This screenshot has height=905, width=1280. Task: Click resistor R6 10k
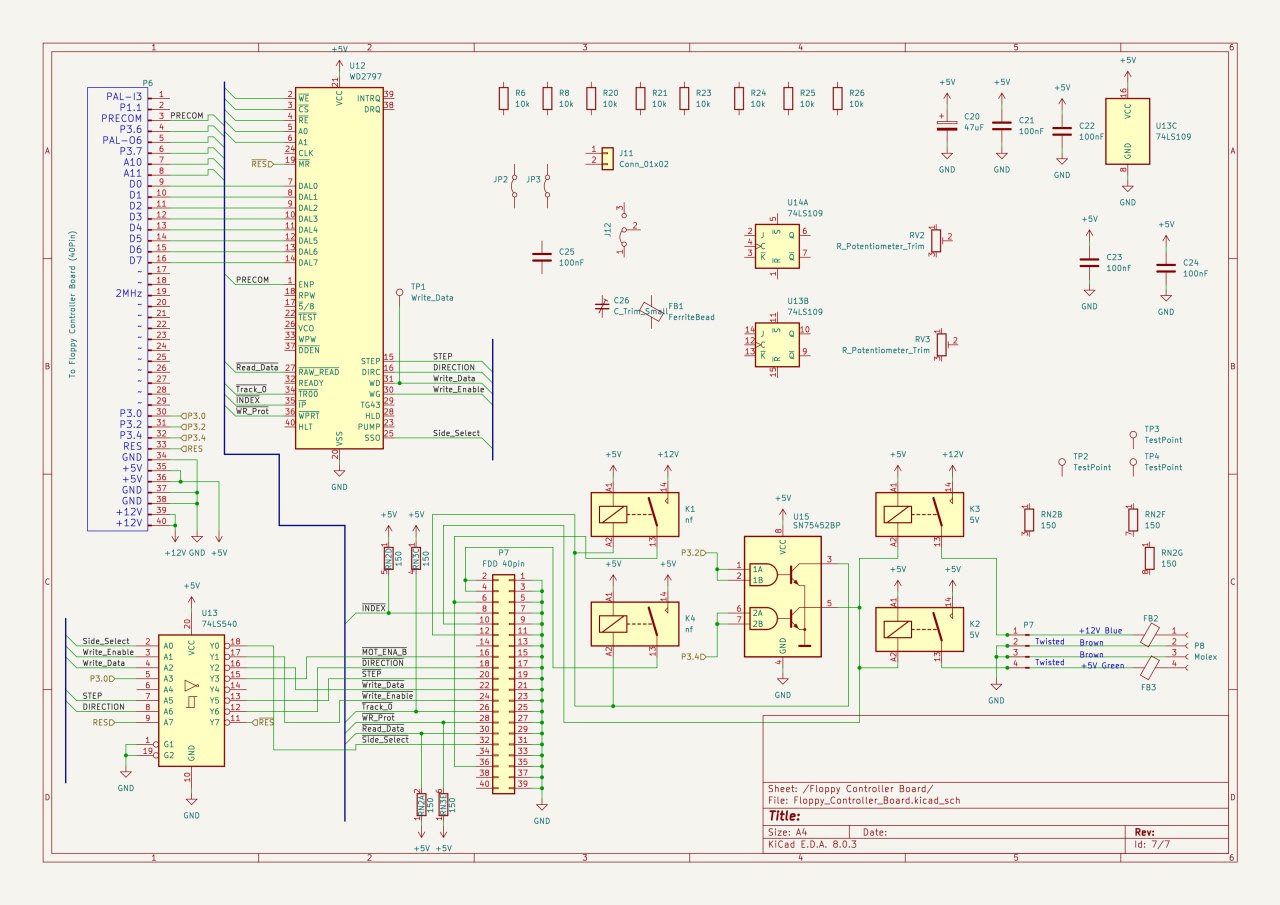click(504, 98)
